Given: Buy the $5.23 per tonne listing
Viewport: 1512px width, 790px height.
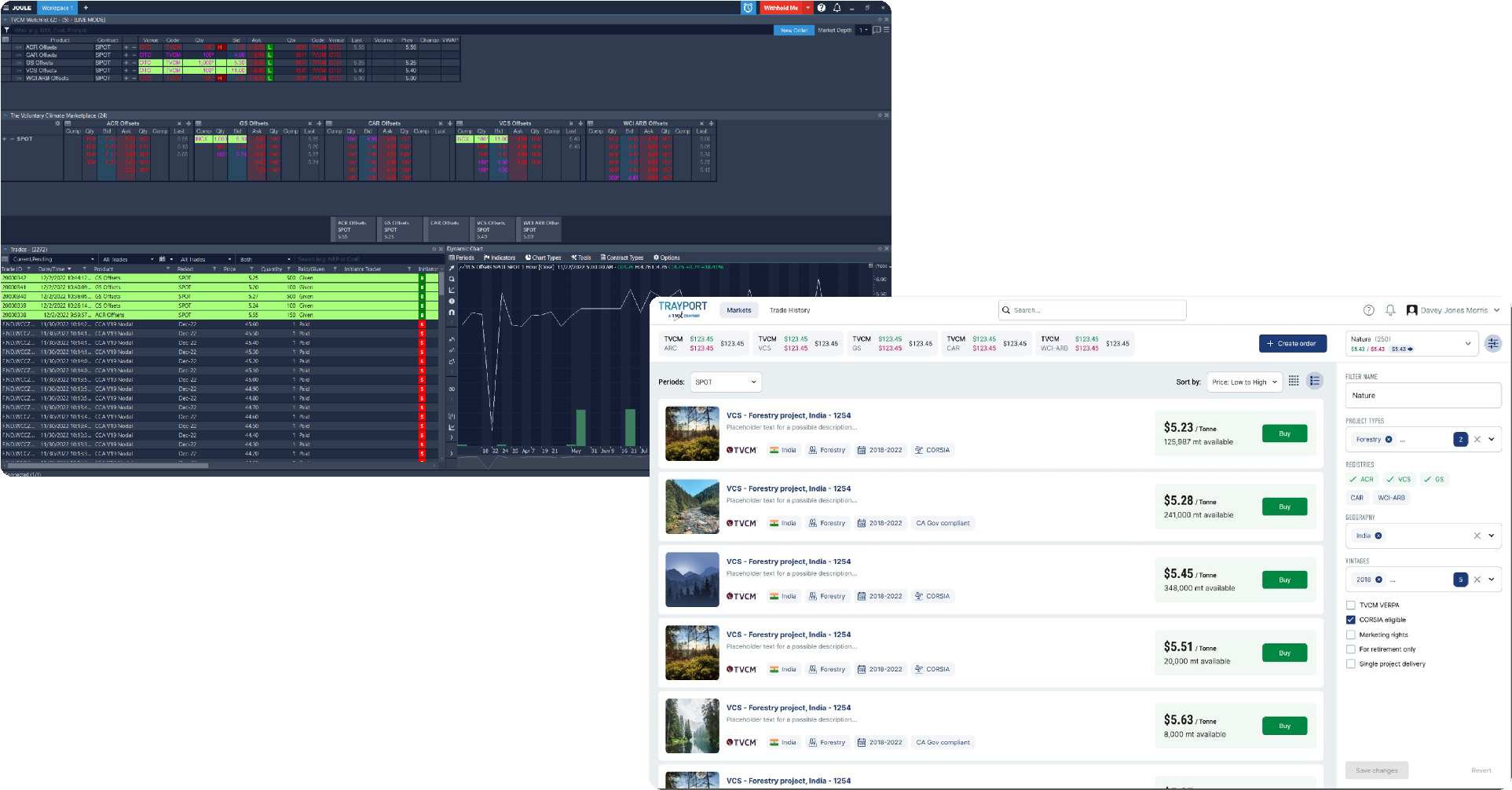Looking at the screenshot, I should coord(1285,433).
